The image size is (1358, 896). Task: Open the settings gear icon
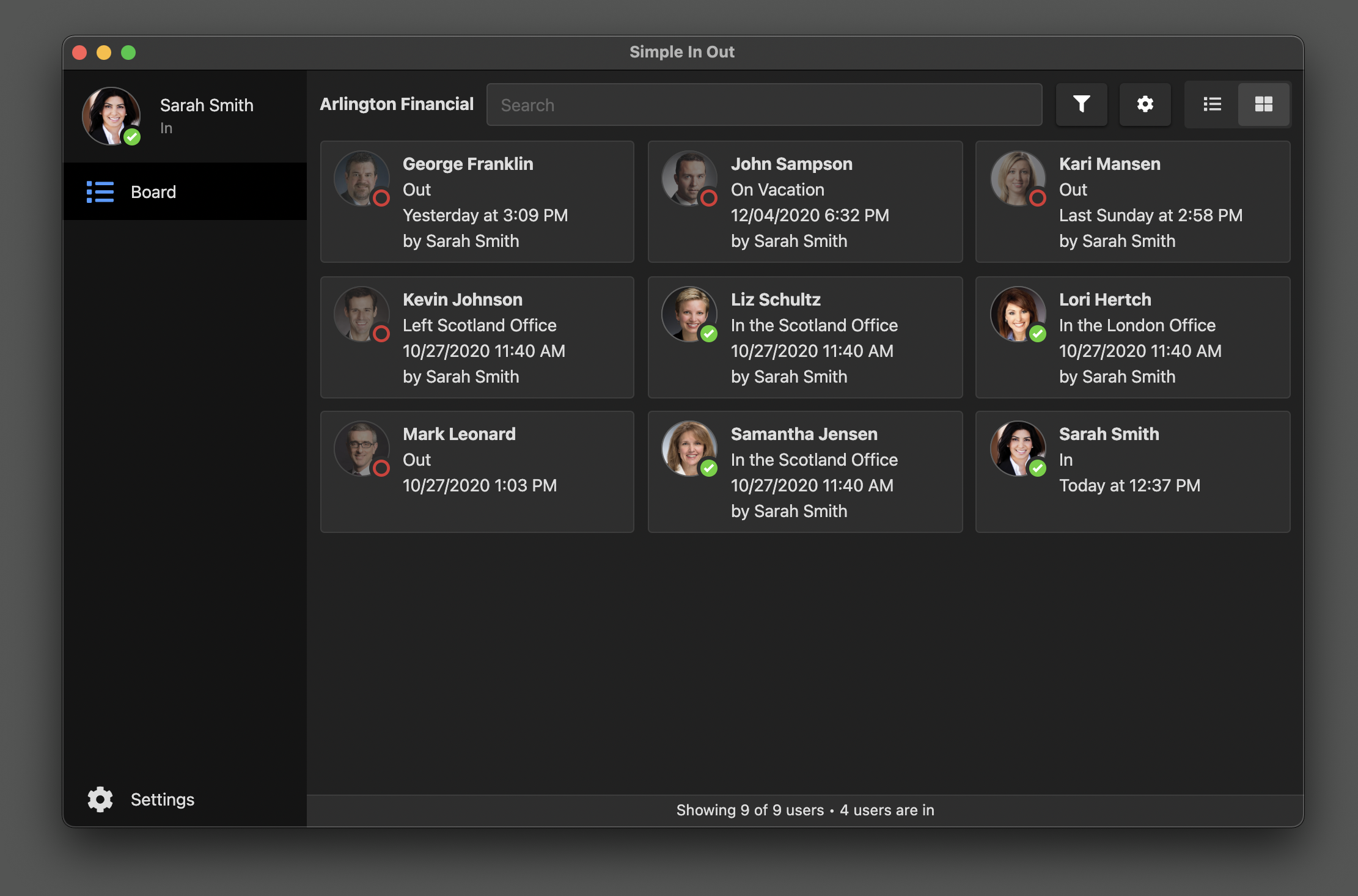[x=1145, y=104]
